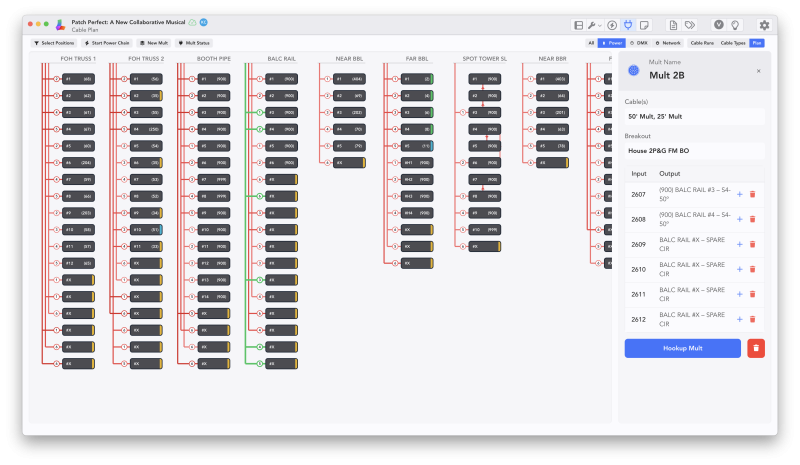Select the NEAR BBL position header
The width and height of the screenshot is (800, 465).
(x=349, y=59)
